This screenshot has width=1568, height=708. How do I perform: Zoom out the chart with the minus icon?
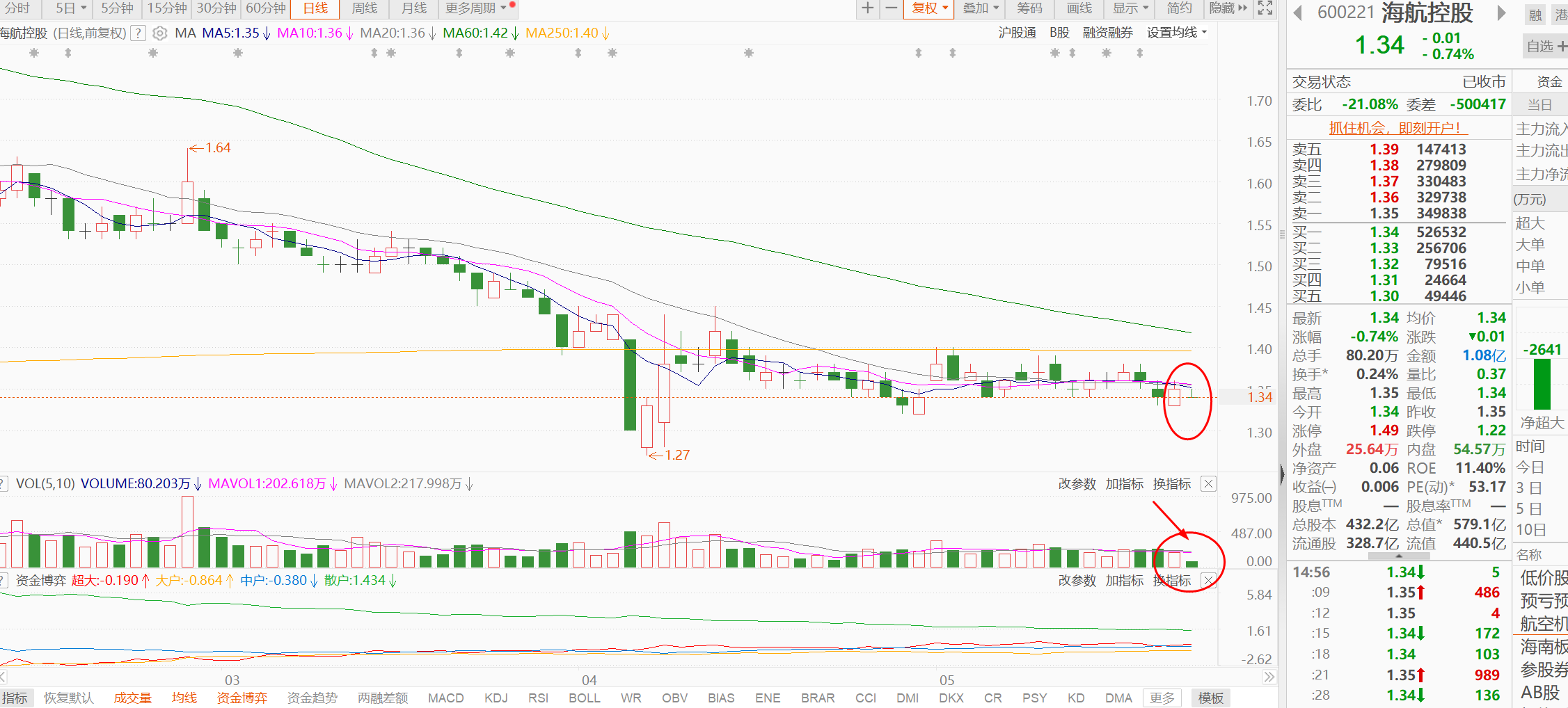coord(891,8)
